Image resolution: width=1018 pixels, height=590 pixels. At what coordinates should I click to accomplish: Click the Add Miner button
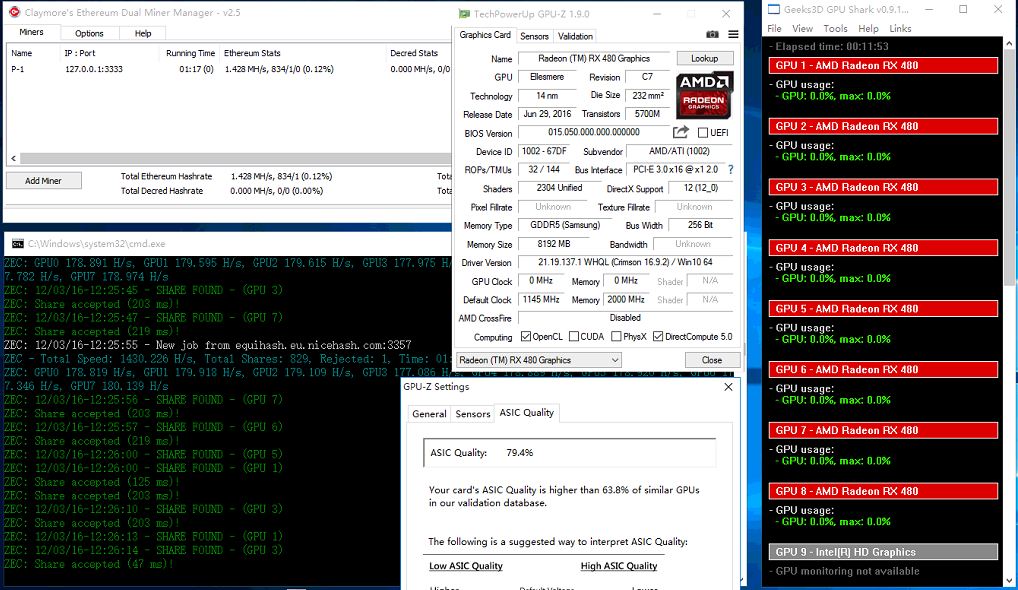43,181
